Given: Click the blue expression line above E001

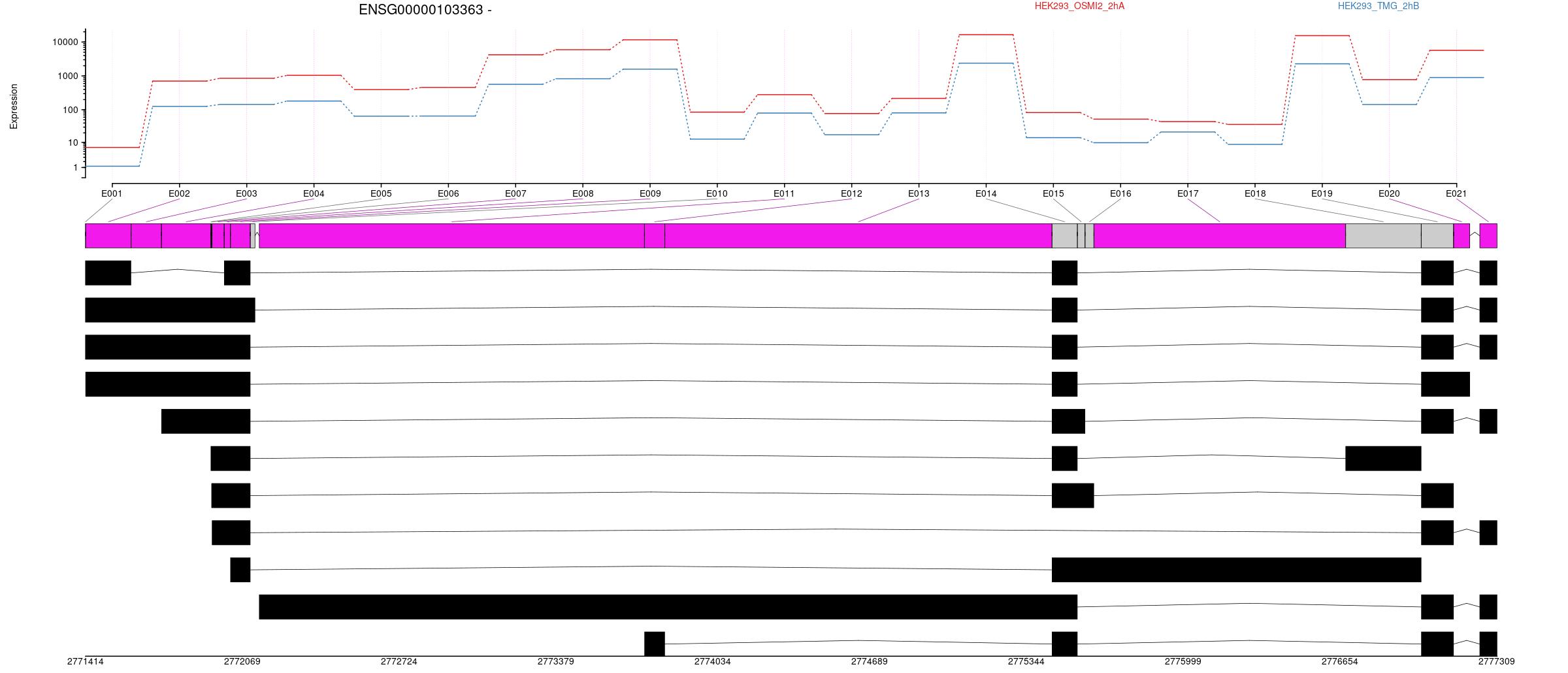Looking at the screenshot, I should point(112,166).
